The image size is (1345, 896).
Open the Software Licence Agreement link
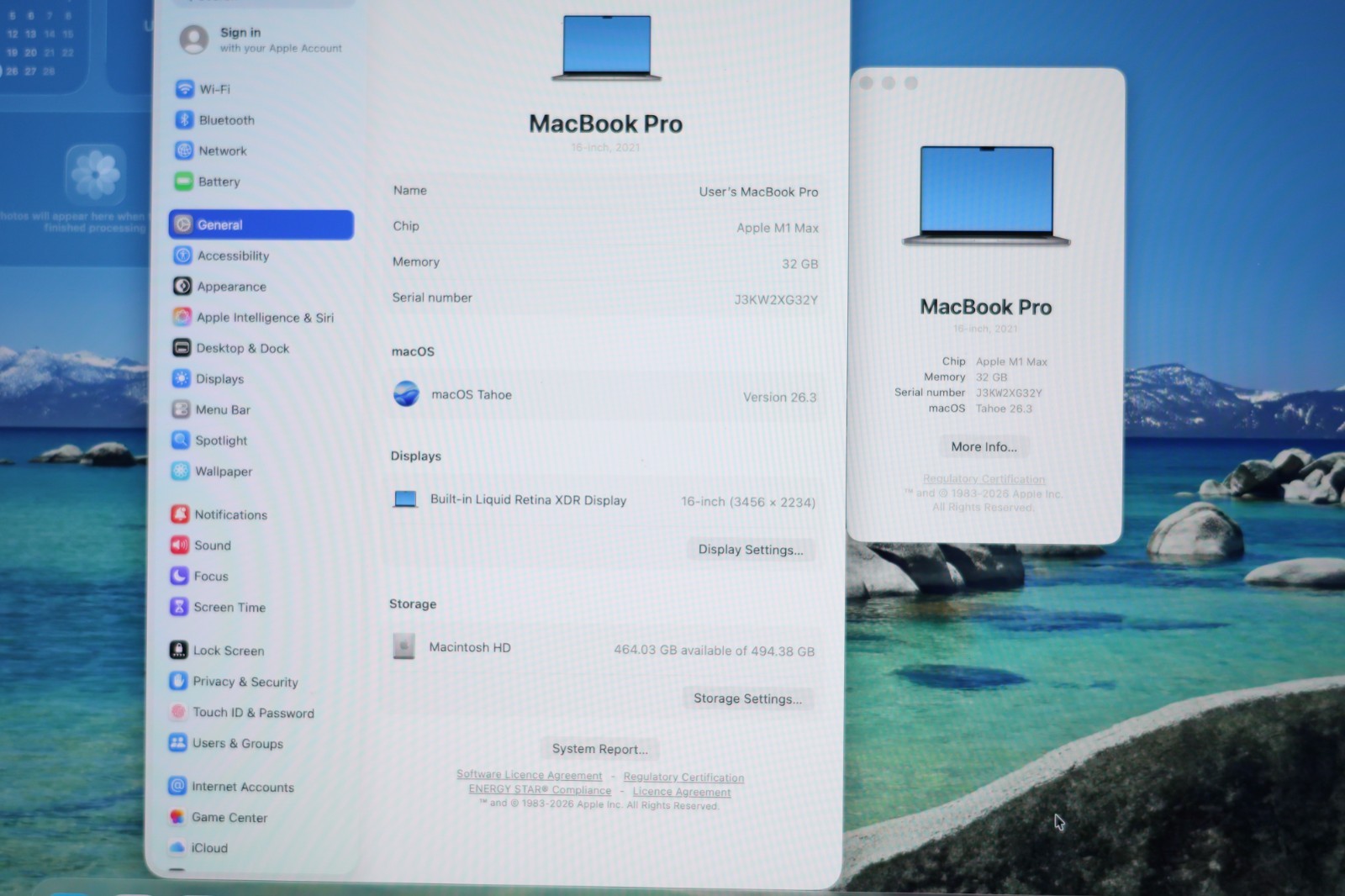click(529, 775)
